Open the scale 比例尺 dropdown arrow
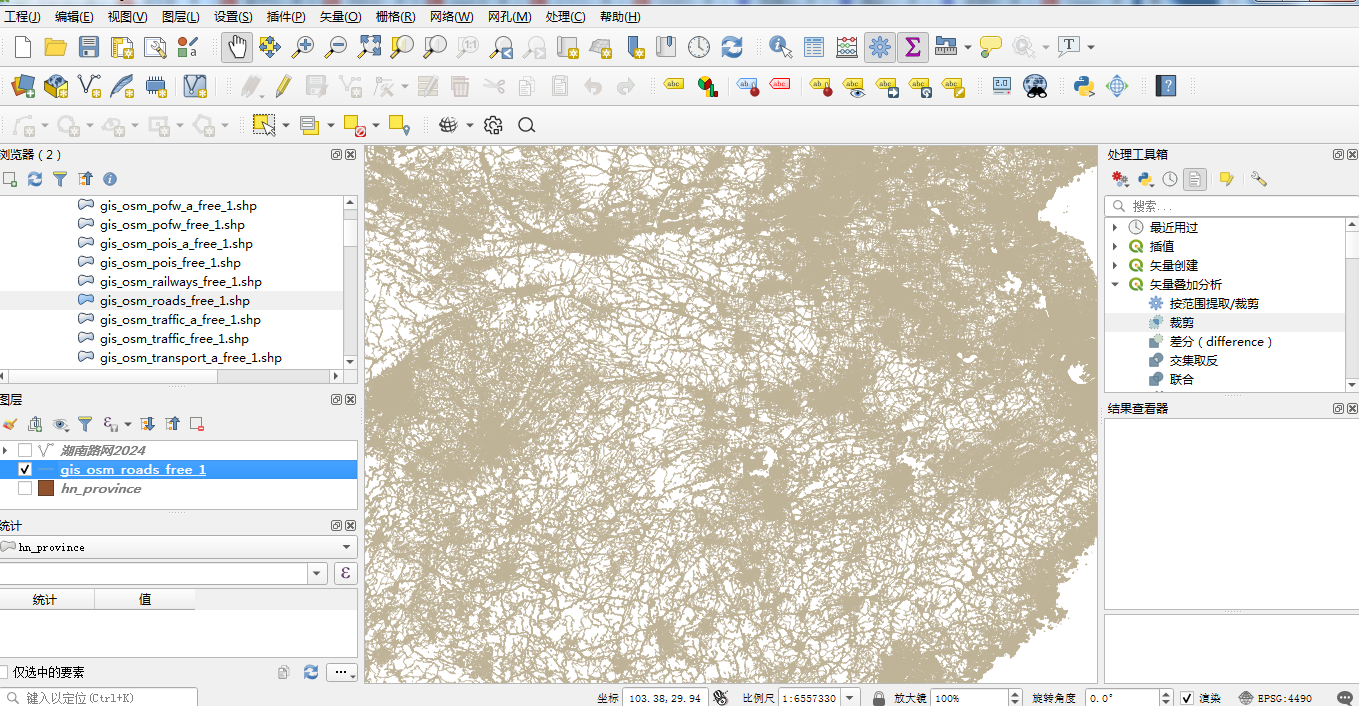 pos(850,698)
